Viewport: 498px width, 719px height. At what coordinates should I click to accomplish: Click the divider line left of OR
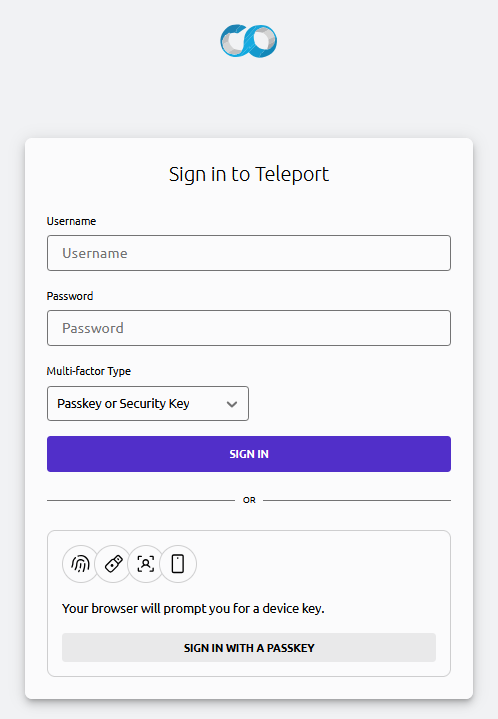pos(141,500)
